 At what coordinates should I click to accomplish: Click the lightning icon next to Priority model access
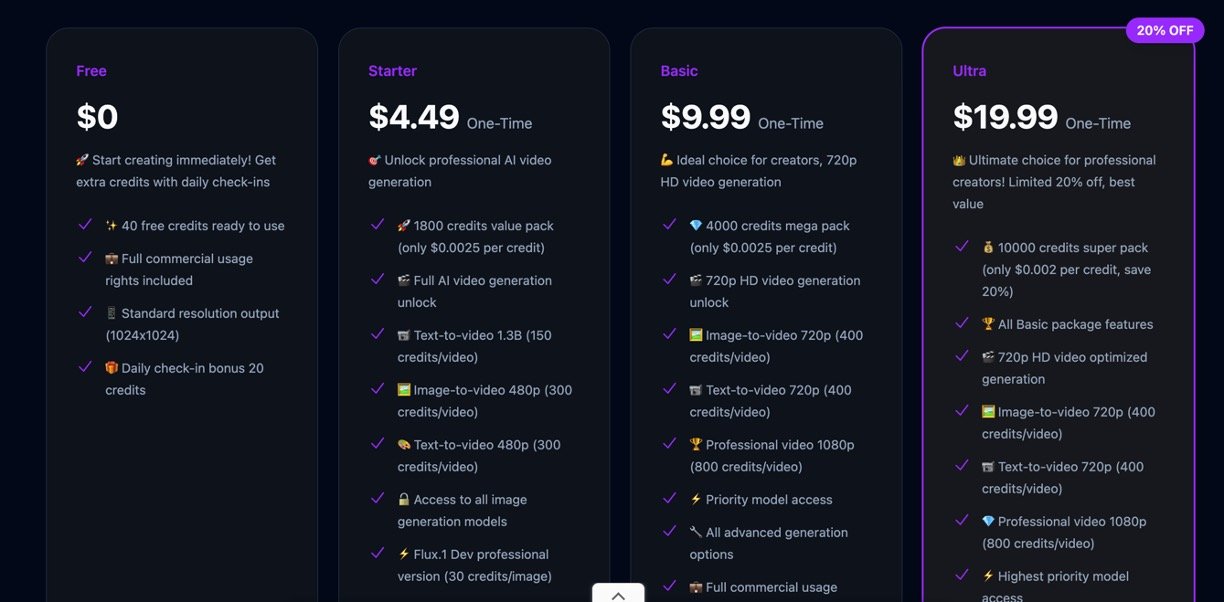tap(696, 500)
